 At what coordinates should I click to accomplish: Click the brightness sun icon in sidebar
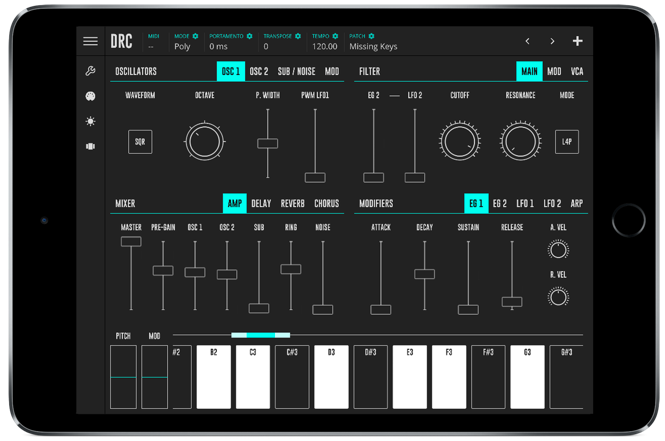(x=90, y=122)
